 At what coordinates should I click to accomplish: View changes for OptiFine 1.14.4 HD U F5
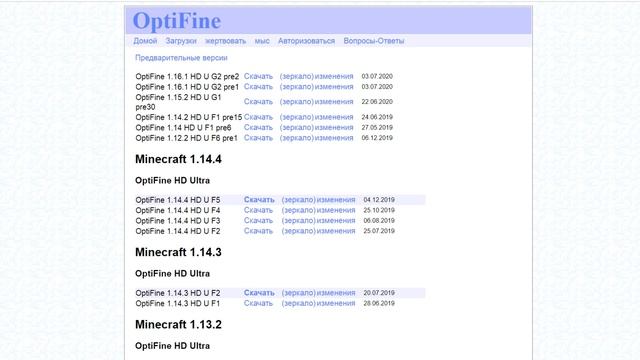pos(336,200)
